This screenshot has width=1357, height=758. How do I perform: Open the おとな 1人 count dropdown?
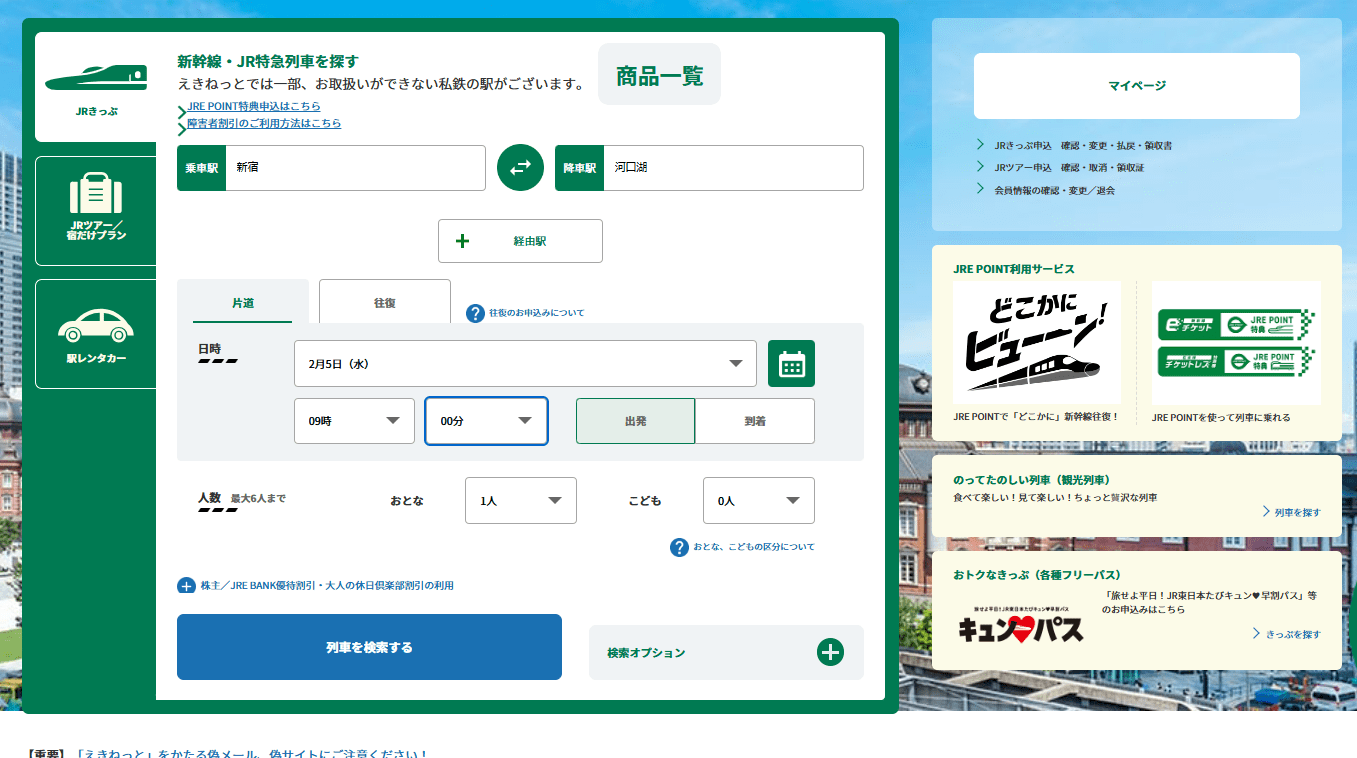click(520, 501)
